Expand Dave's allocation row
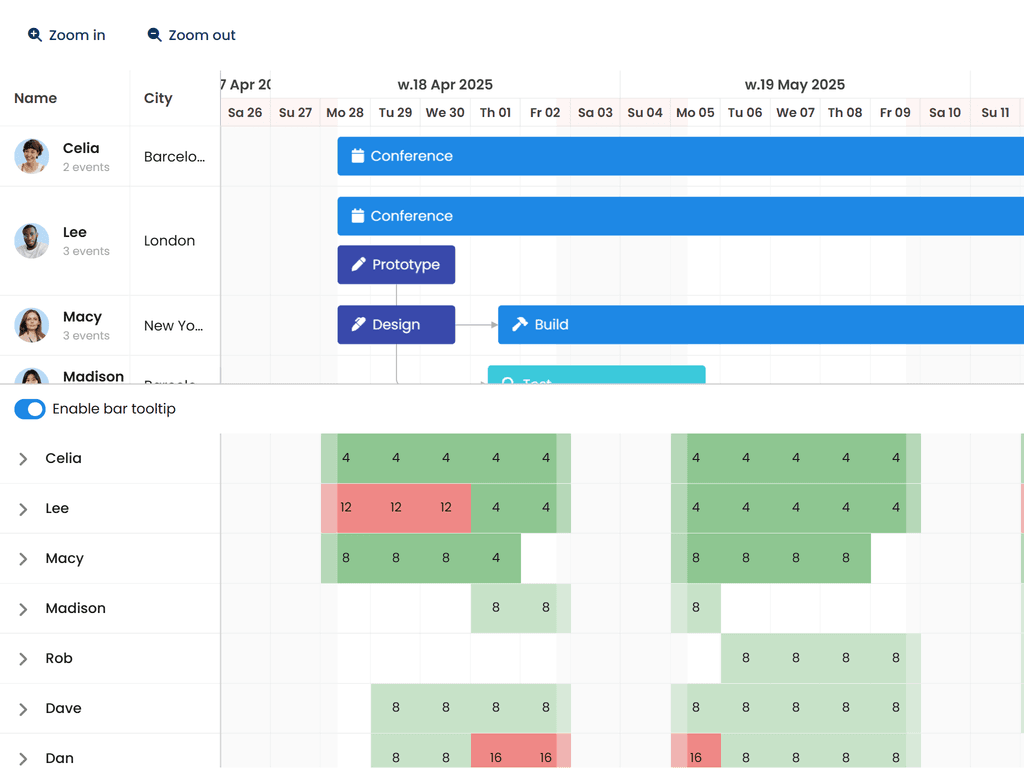 click(x=23, y=709)
